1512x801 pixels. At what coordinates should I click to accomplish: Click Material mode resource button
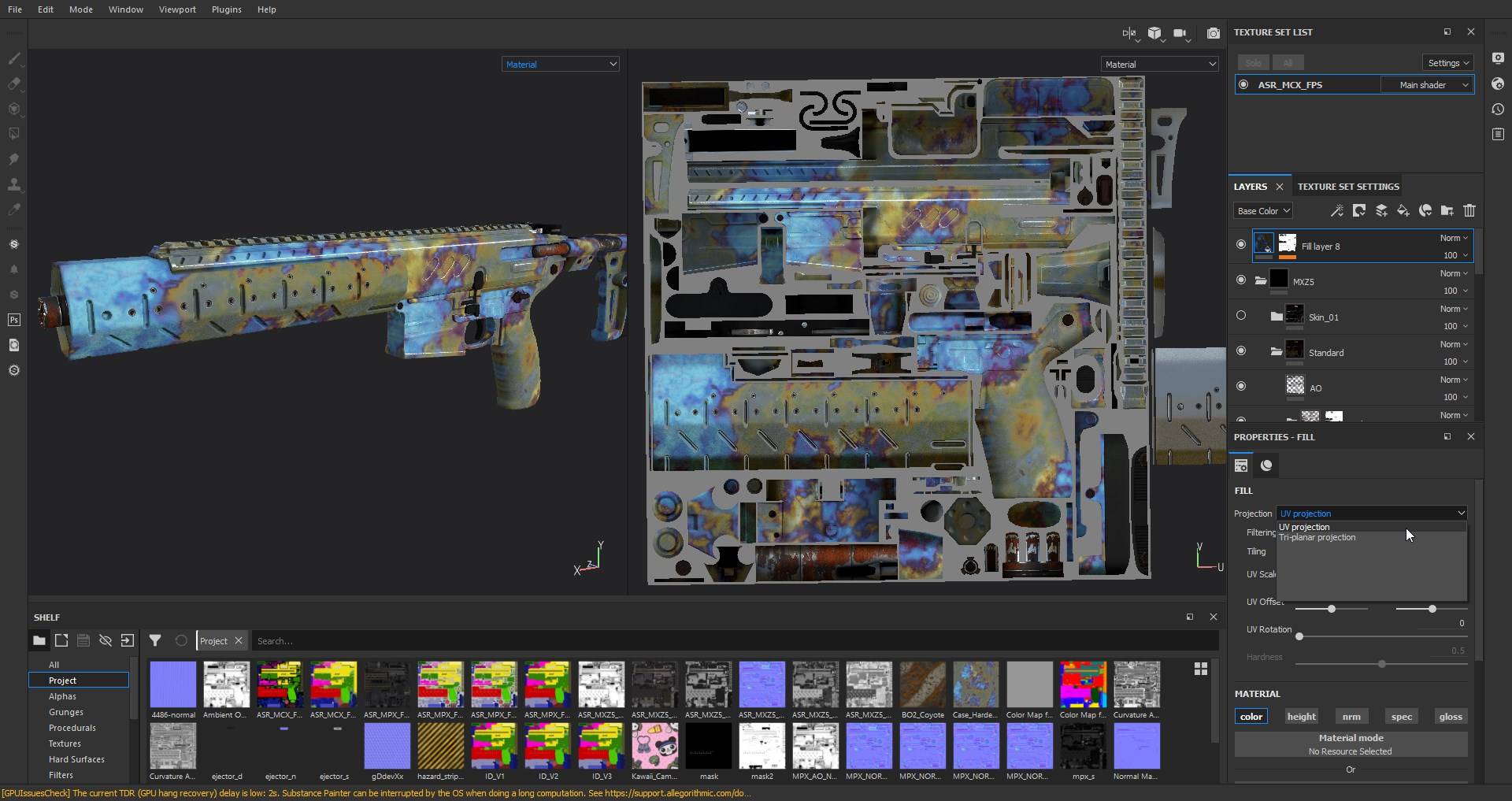click(1351, 744)
